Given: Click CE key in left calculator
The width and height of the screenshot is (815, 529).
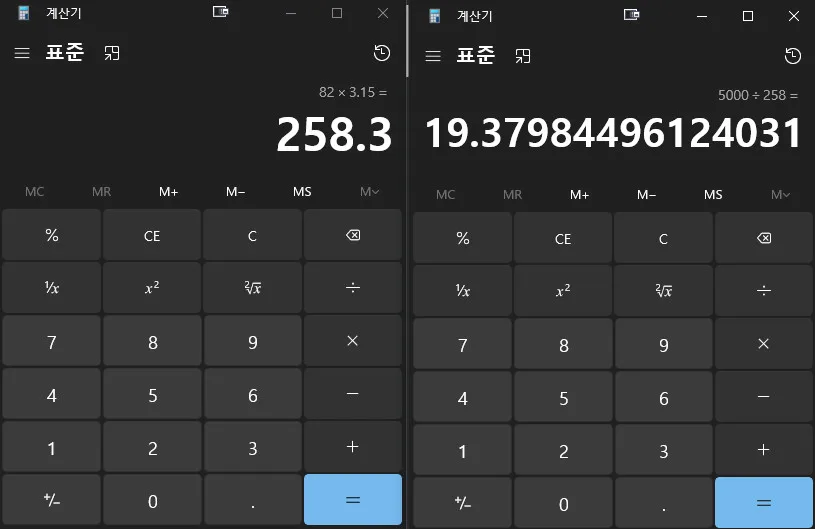Looking at the screenshot, I should [152, 235].
